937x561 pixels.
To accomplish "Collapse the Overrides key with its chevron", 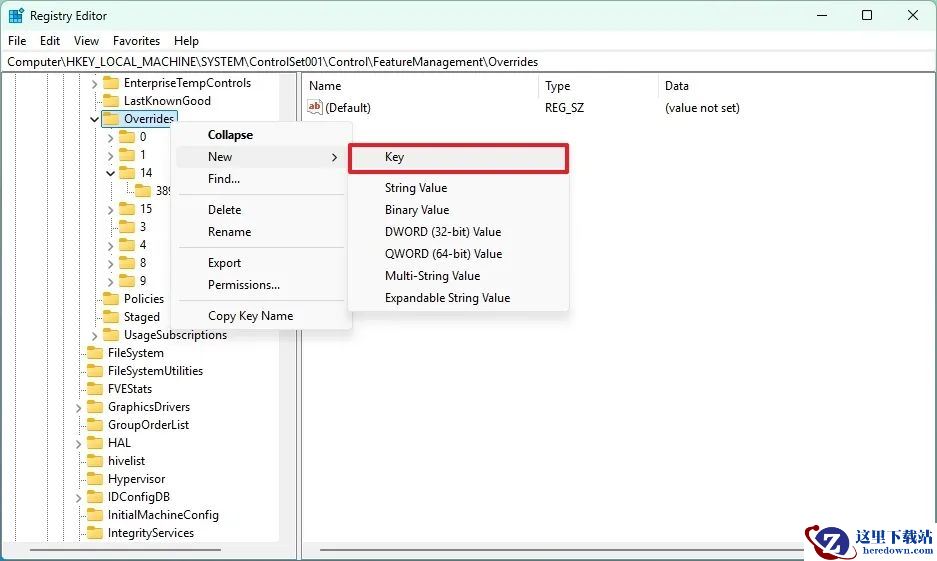I will [94, 119].
